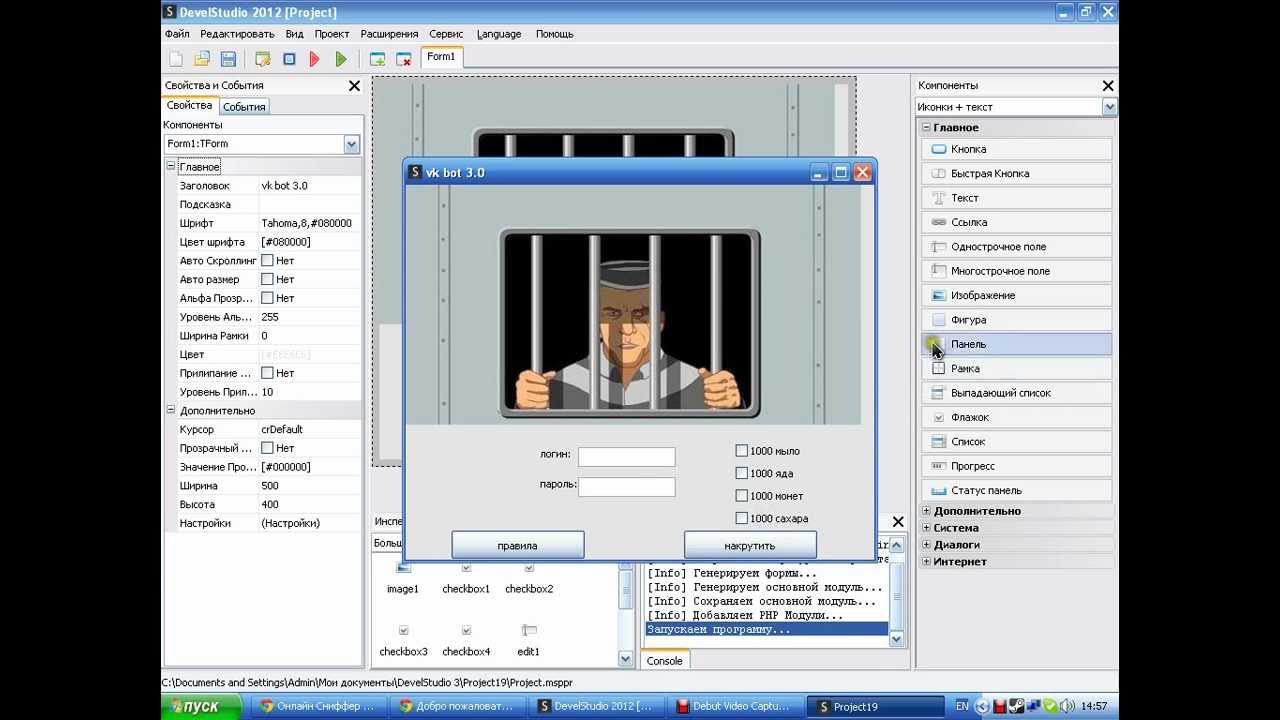Image resolution: width=1280 pixels, height=720 pixels.
Task: Select the Изображение component
Action: click(1016, 295)
